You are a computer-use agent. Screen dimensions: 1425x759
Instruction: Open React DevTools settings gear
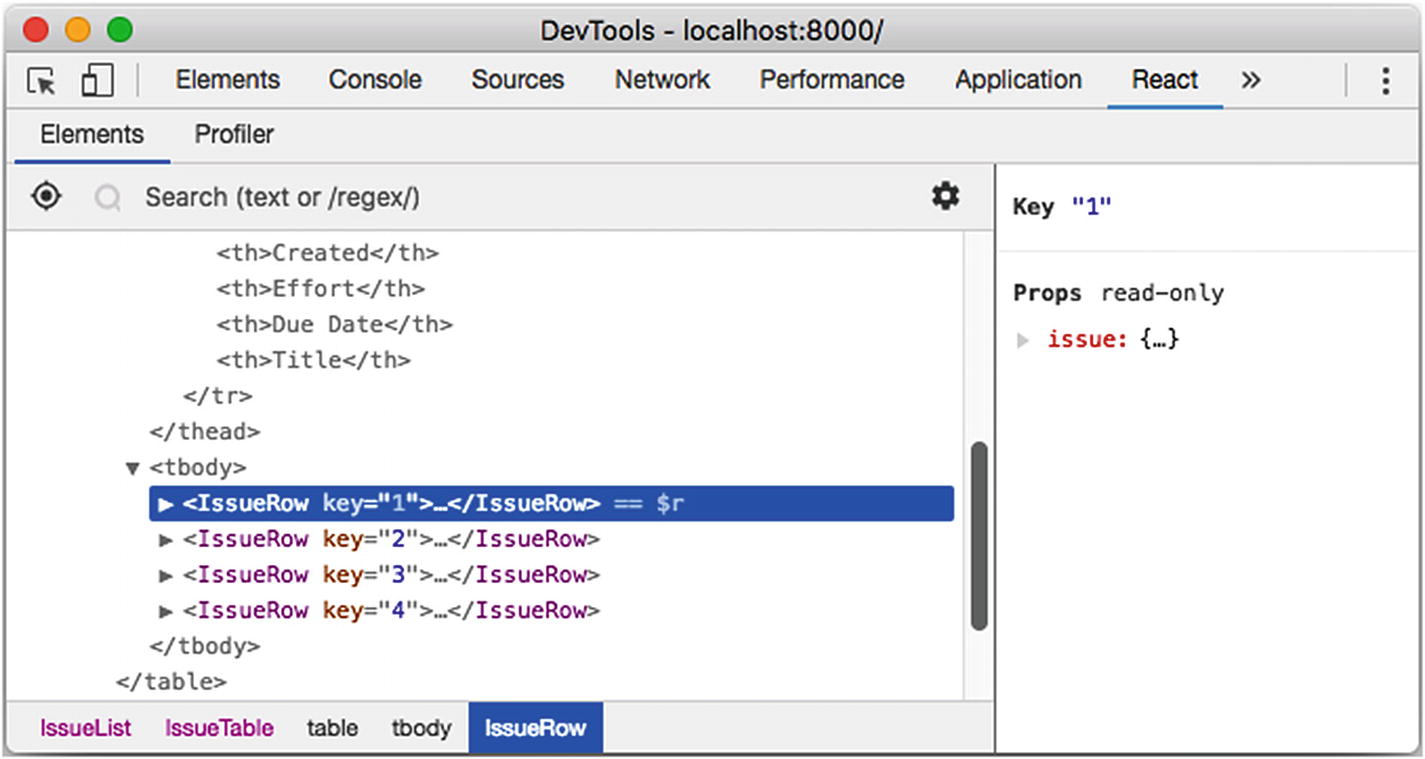click(945, 196)
